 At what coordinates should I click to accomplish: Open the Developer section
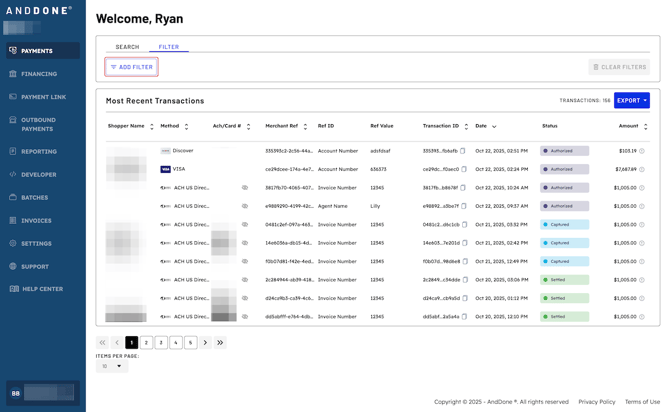tap(39, 174)
